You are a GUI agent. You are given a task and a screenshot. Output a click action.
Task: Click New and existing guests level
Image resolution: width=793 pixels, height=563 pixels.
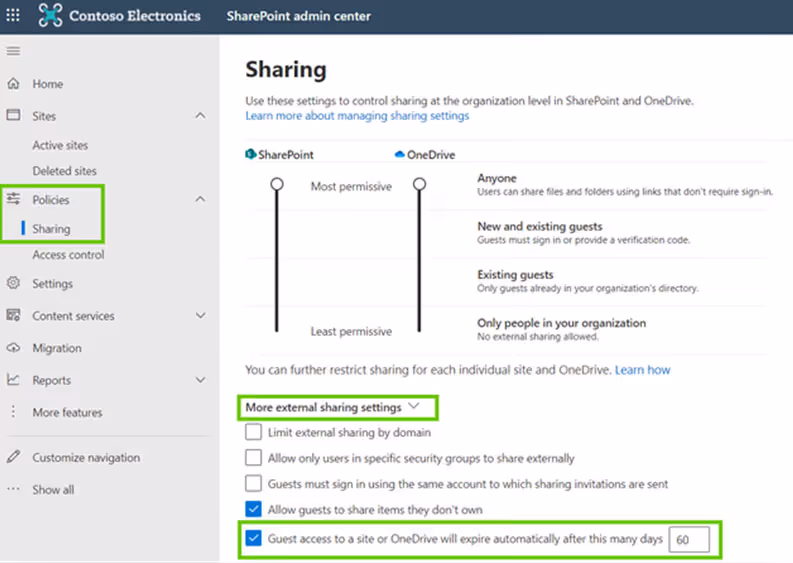pyautogui.click(x=540, y=226)
